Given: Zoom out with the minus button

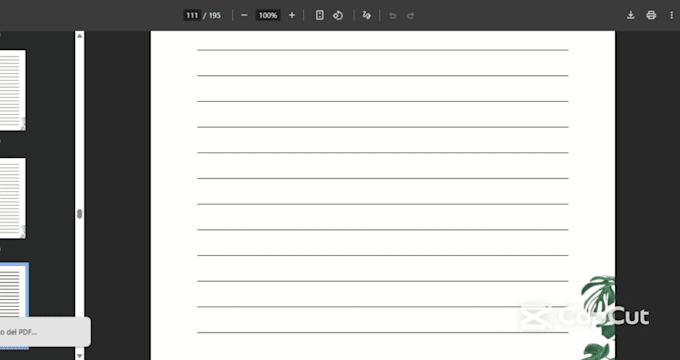Looking at the screenshot, I should 244,15.
